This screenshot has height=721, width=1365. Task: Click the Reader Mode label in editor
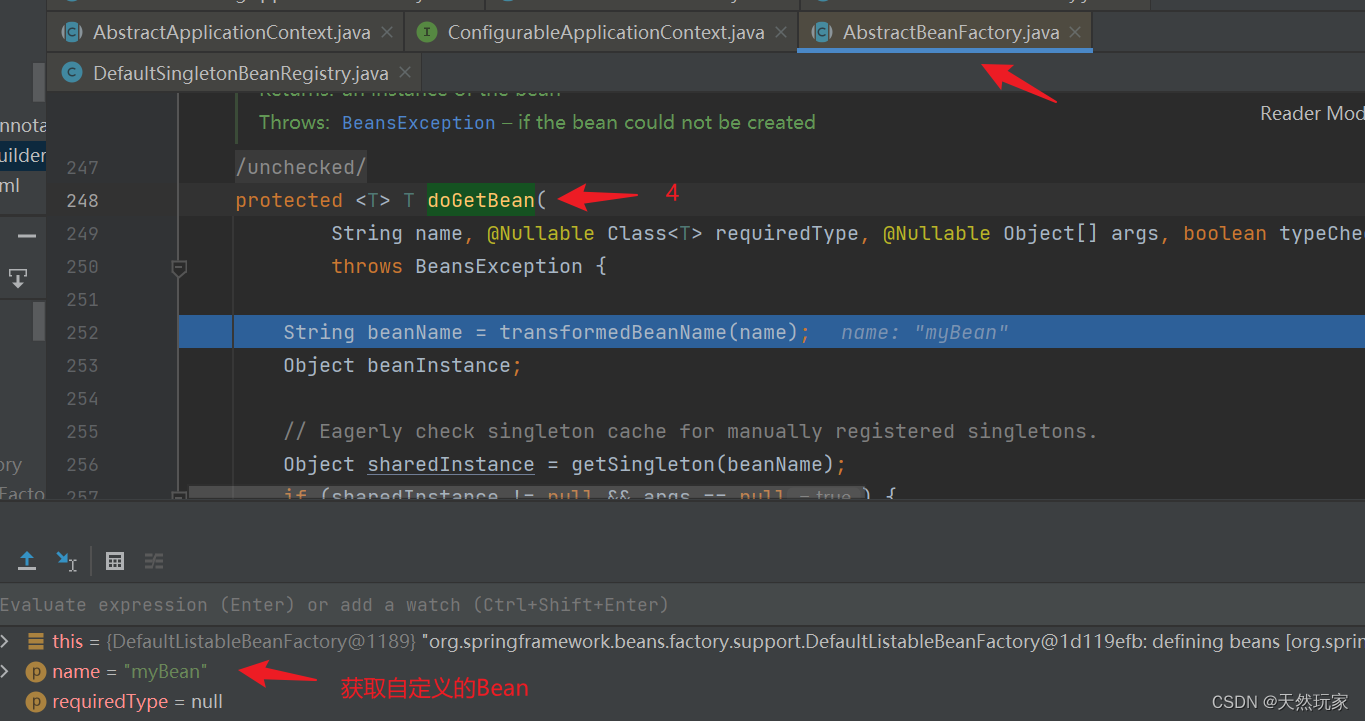1312,114
